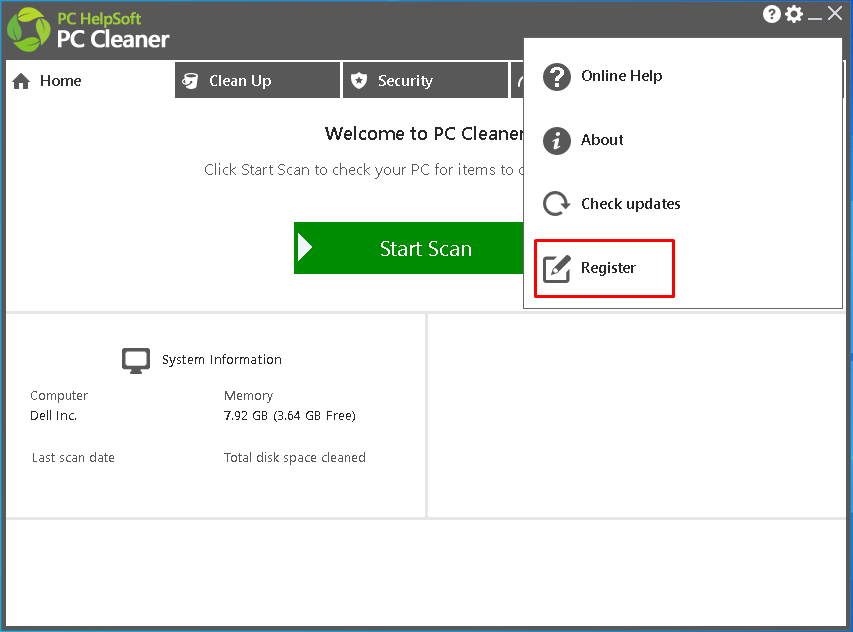Open the Clean Up tab

point(257,80)
